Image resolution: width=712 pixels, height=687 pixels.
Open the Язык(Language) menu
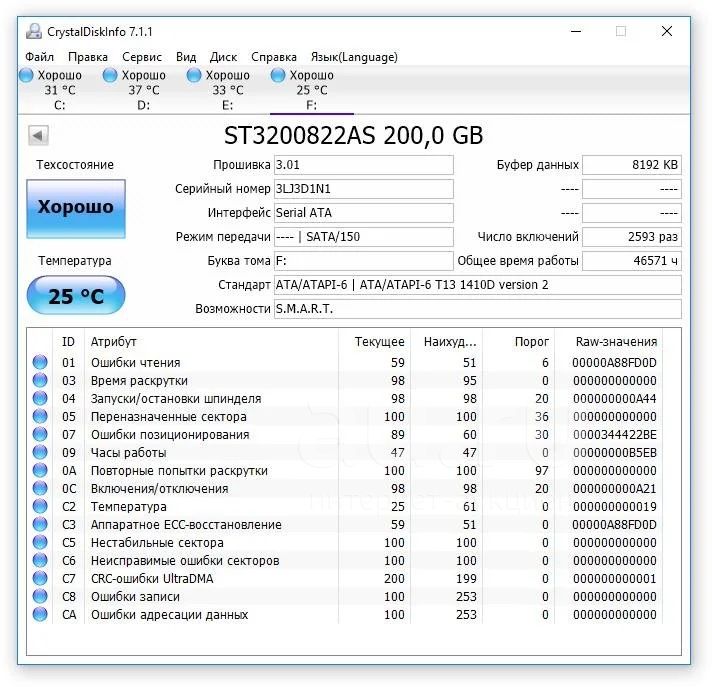(354, 57)
